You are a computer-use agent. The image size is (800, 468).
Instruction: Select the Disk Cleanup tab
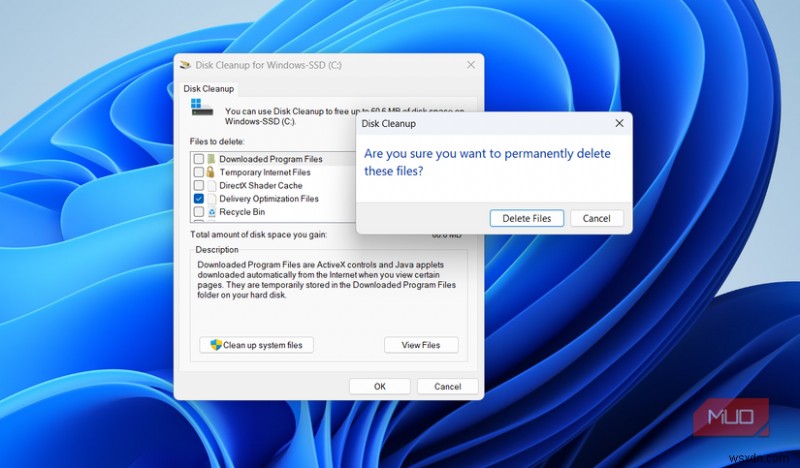208,89
